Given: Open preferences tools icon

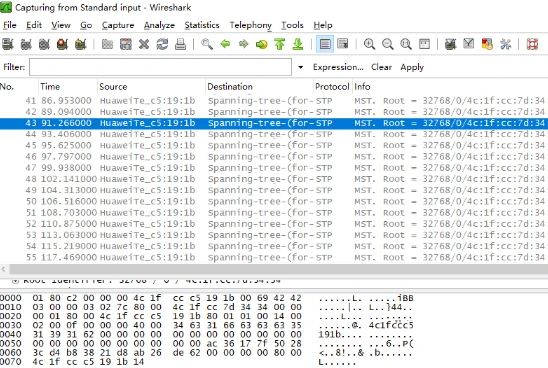Looking at the screenshot, I should pos(505,44).
